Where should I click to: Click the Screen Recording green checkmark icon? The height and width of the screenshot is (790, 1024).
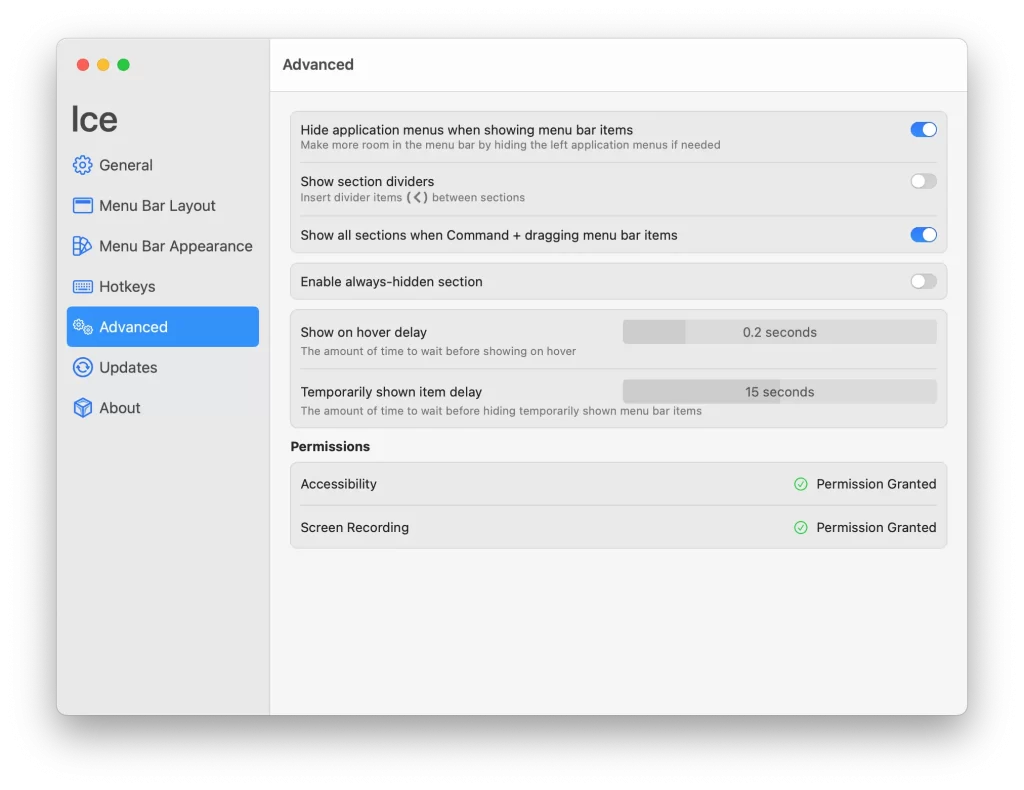[801, 528]
